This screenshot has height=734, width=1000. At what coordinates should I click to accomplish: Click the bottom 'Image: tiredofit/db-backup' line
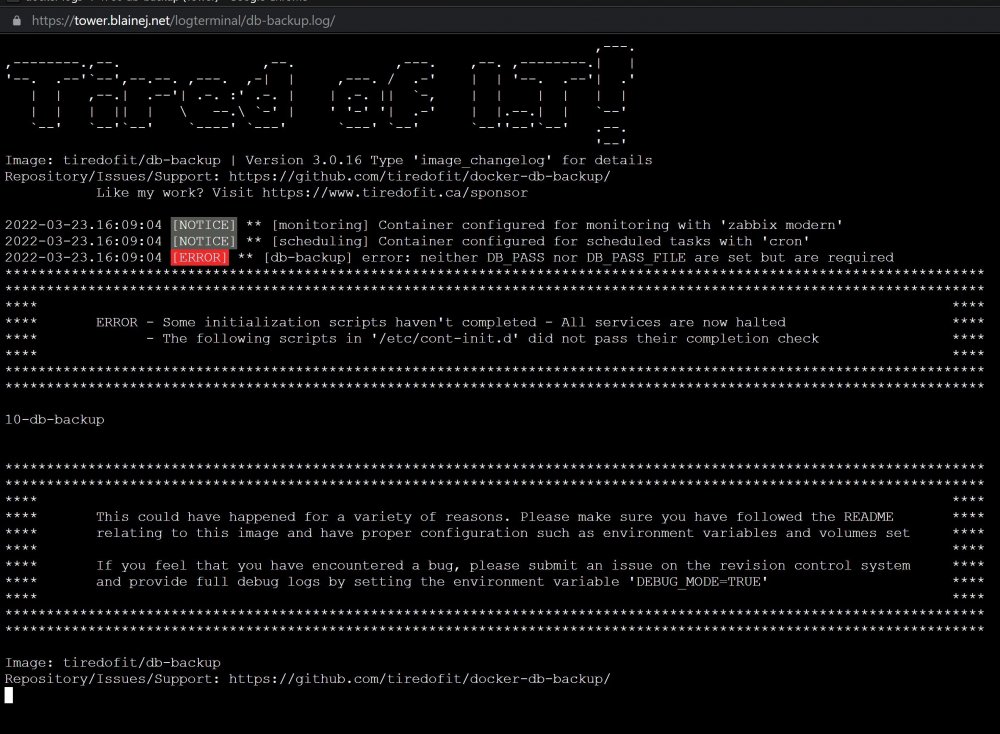[x=113, y=663]
